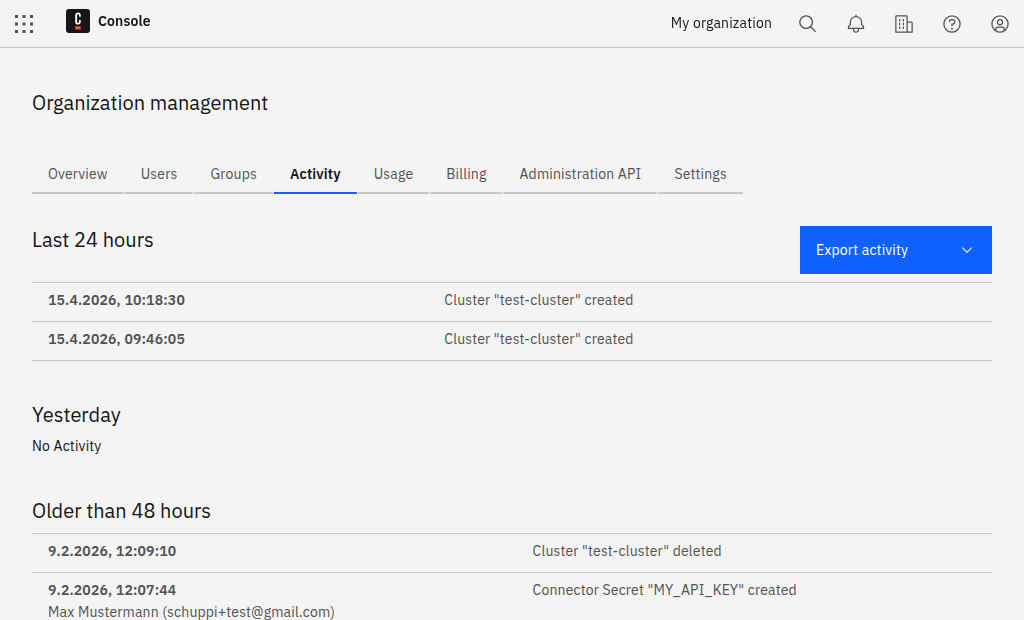Select the Connector Secret MY_API_KEY created entry
Image resolution: width=1024 pixels, height=620 pixels.
[x=664, y=590]
